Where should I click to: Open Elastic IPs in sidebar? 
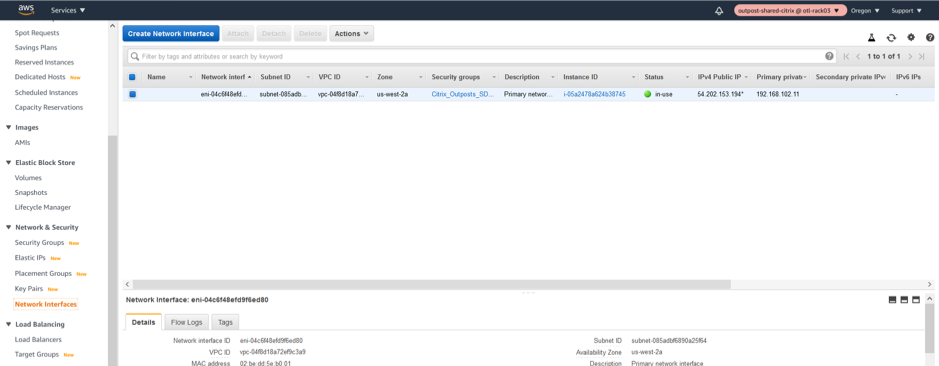click(30, 258)
